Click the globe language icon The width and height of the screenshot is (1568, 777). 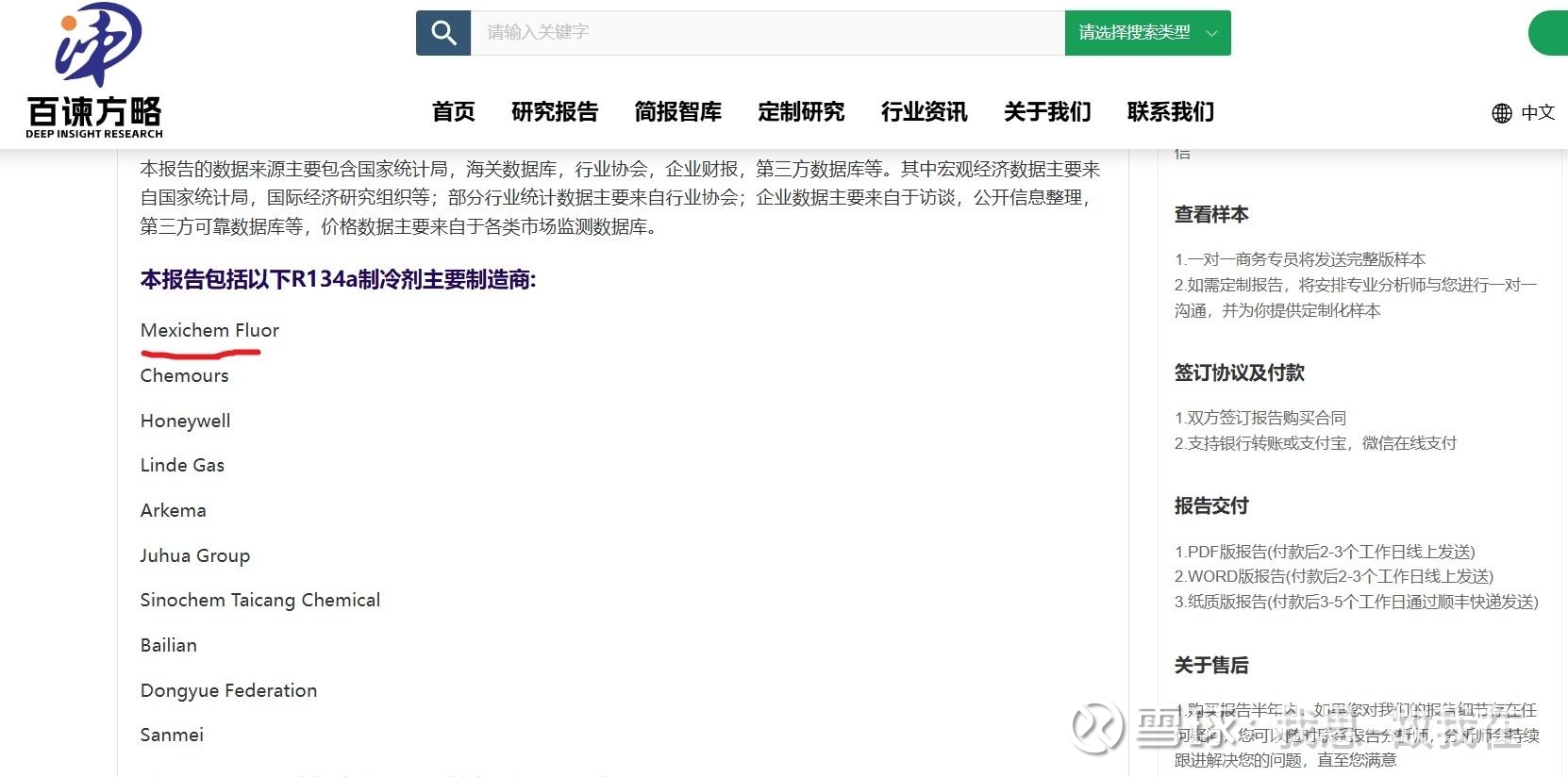1502,113
